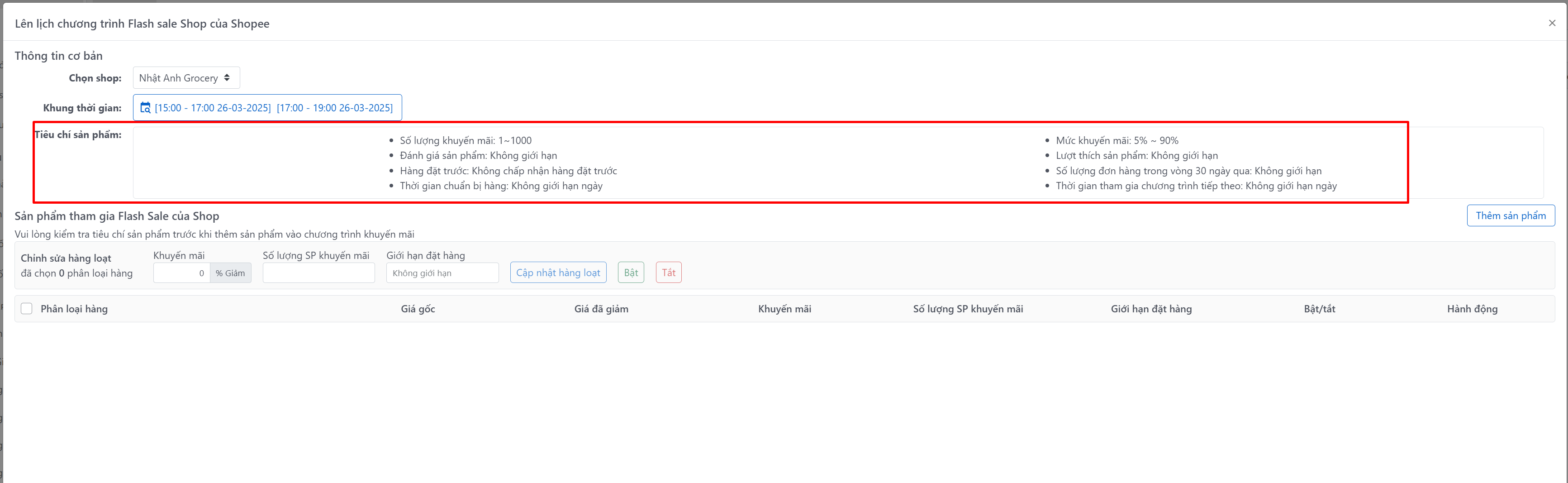The height and width of the screenshot is (483, 1568).
Task: Click the % Giảm unit label
Action: coord(230,273)
